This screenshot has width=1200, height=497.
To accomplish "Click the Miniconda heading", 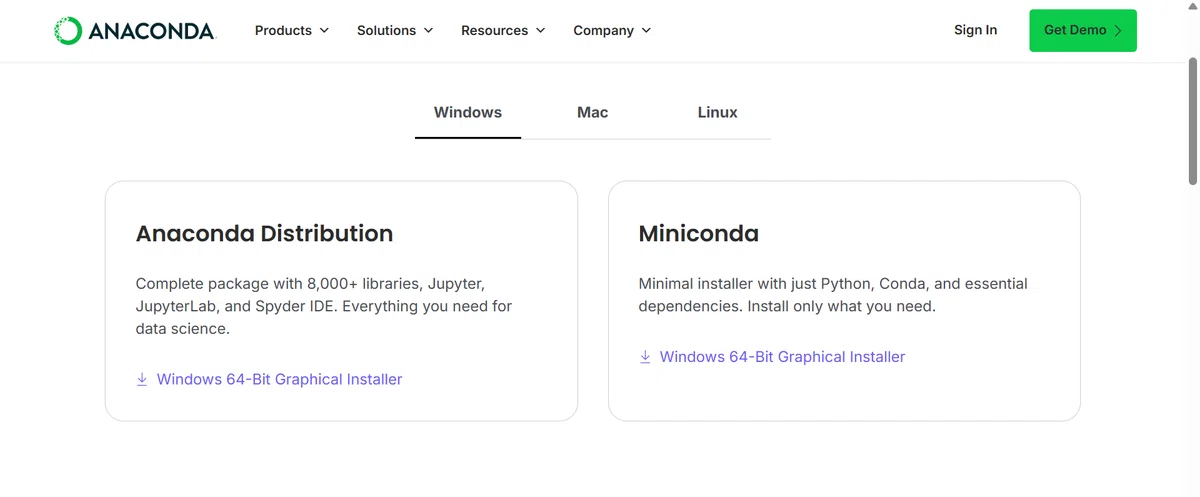I will 699,234.
